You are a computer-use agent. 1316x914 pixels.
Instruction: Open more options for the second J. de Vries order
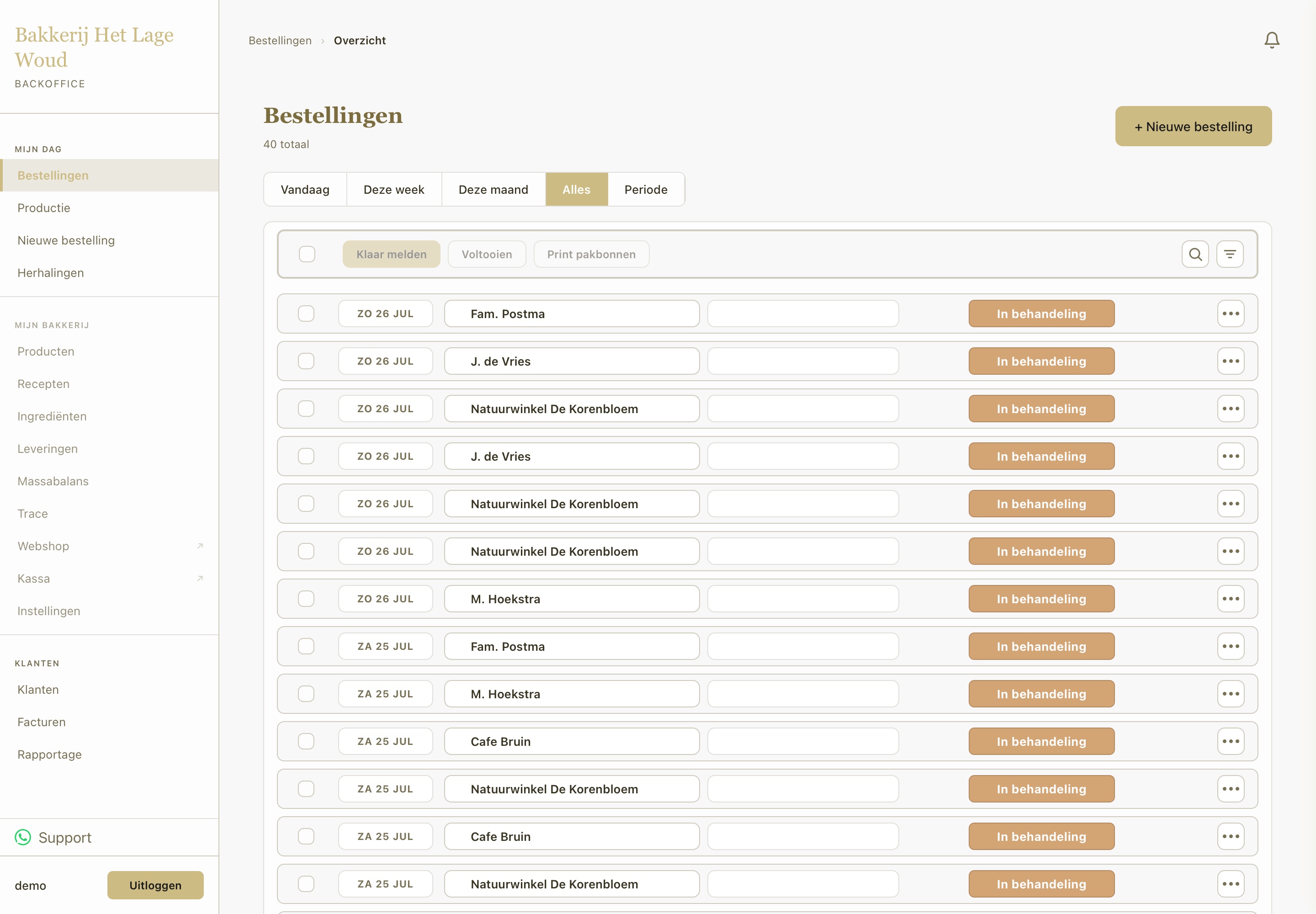point(1231,457)
